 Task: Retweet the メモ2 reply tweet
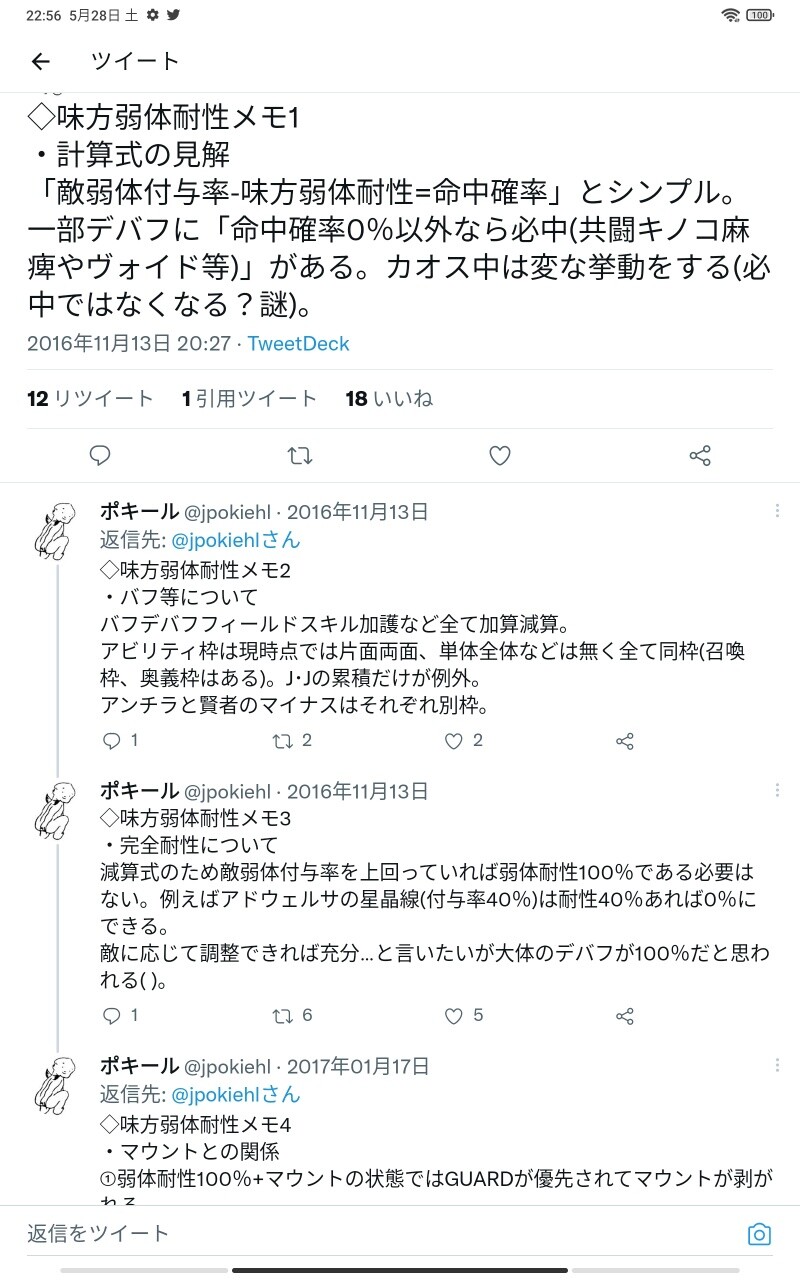284,741
